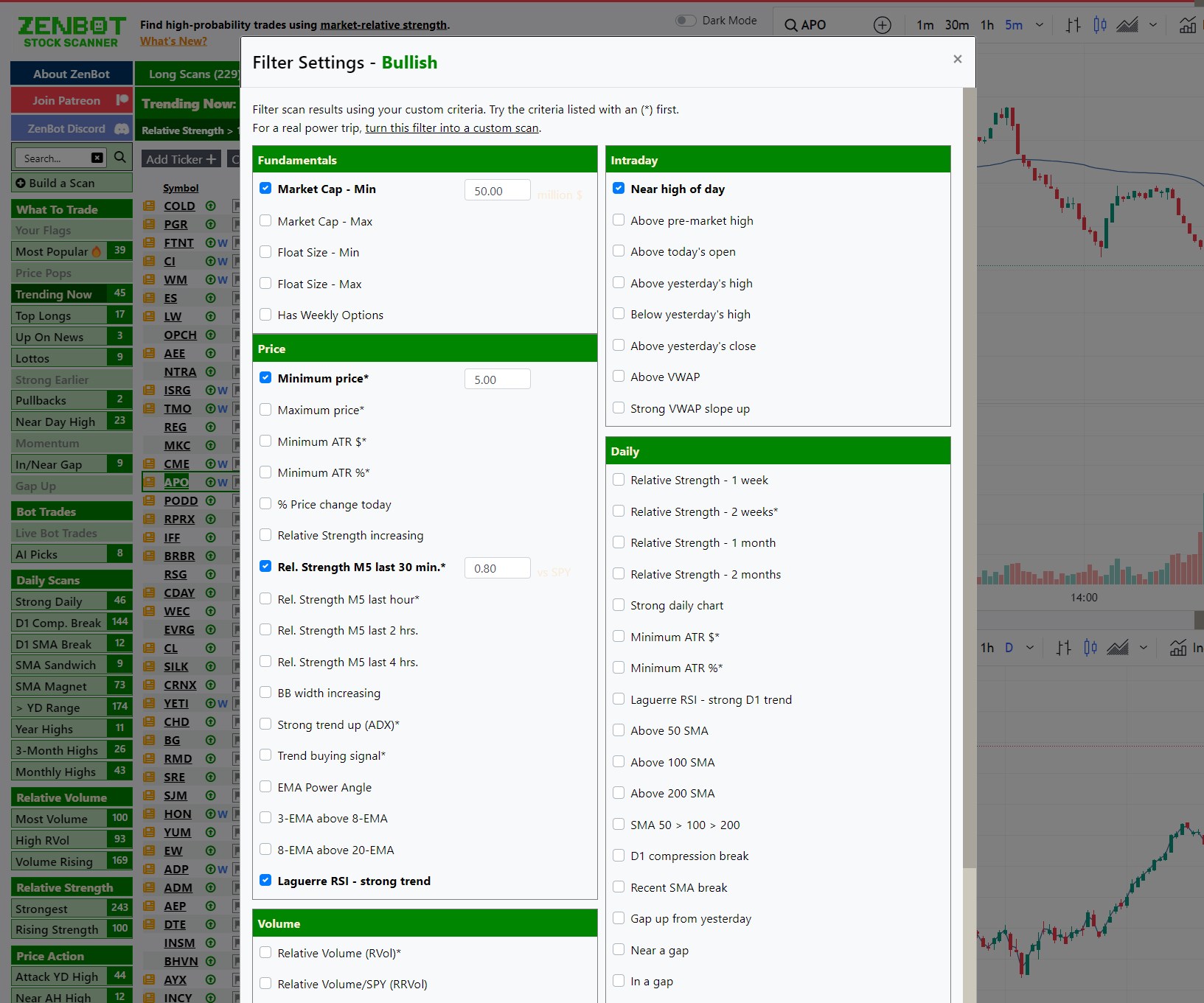The height and width of the screenshot is (1003, 1204).
Task: Open the news icon next to COLD
Action: point(149,206)
